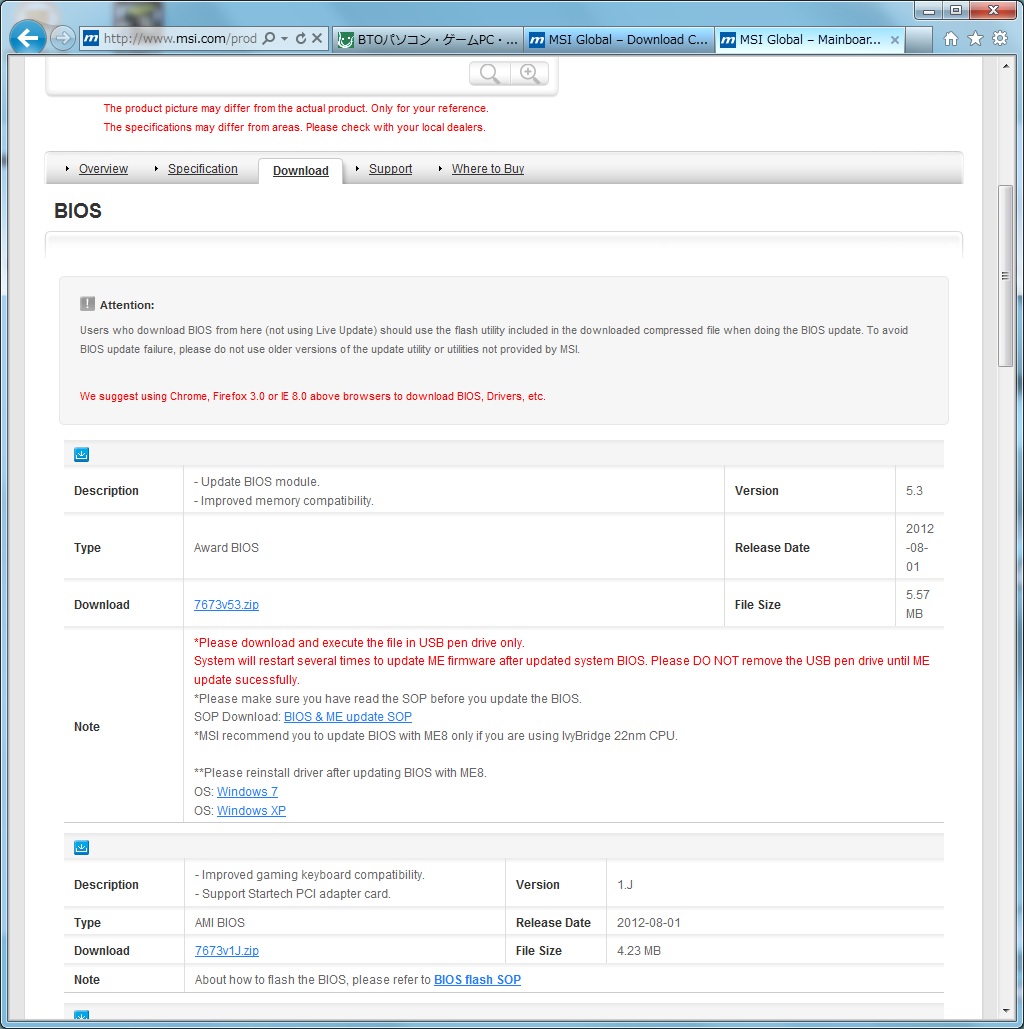Open the BIOS flash SOP link
Screen dimensions: 1024x1029
[477, 979]
